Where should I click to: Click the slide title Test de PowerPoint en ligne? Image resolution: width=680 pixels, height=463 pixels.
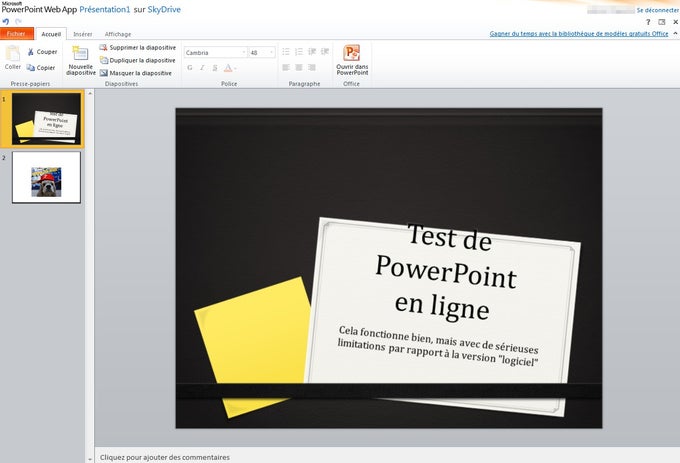click(445, 272)
